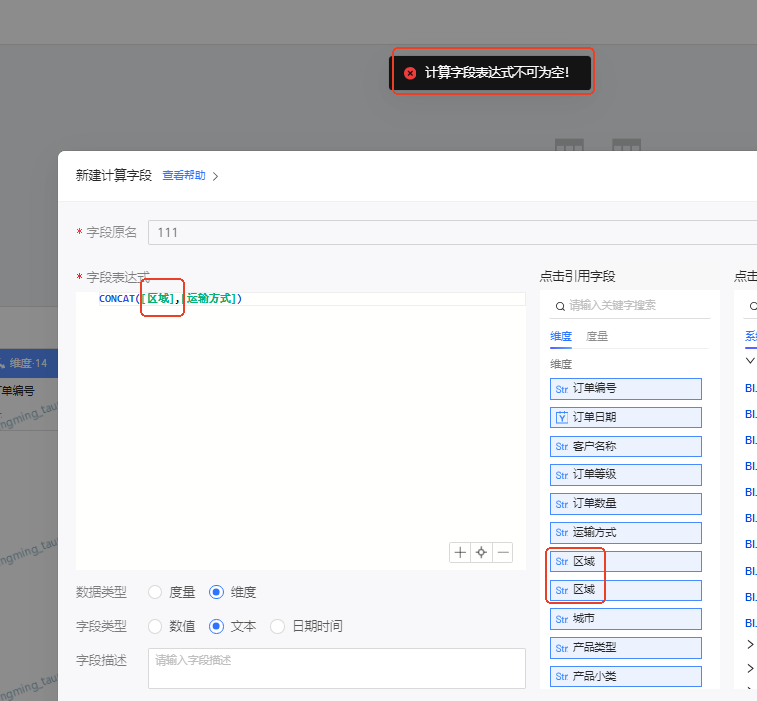The width and height of the screenshot is (757, 701).
Task: Switch to the 维度 tab
Action: point(560,337)
